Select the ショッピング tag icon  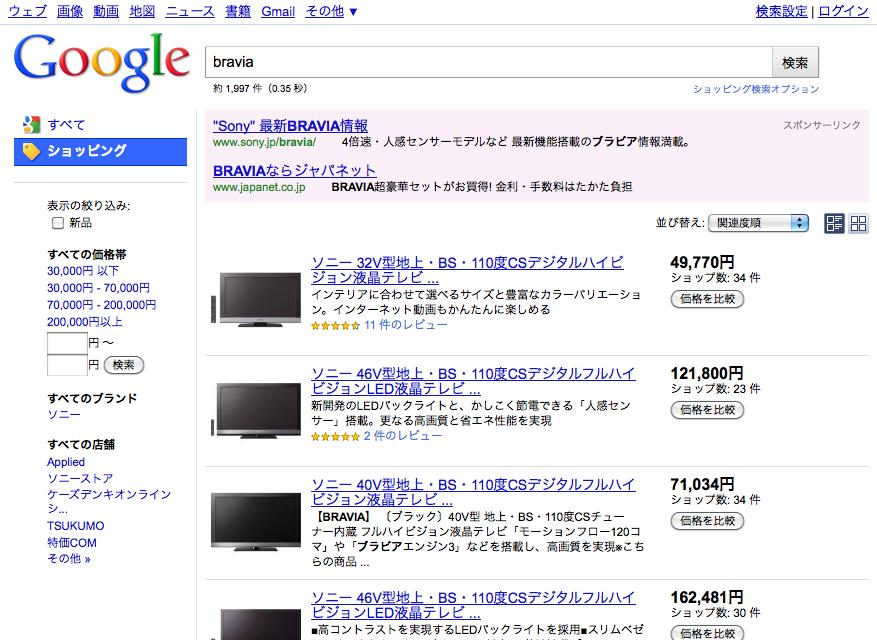pos(31,151)
